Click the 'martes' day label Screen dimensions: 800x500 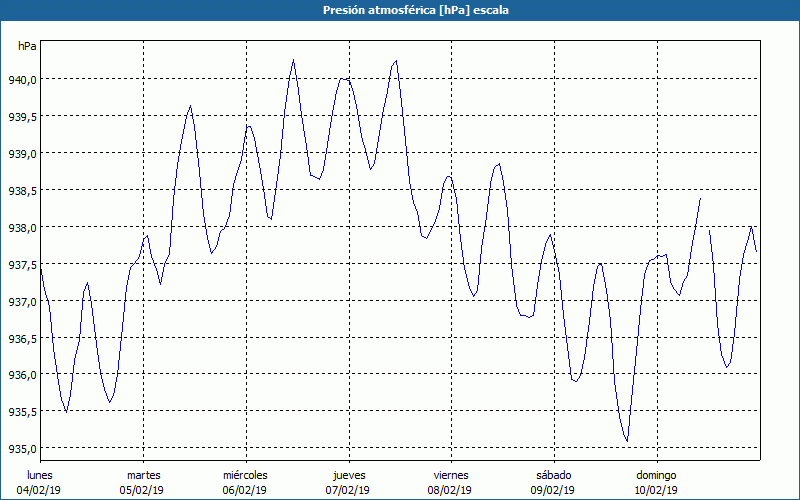[x=144, y=475]
